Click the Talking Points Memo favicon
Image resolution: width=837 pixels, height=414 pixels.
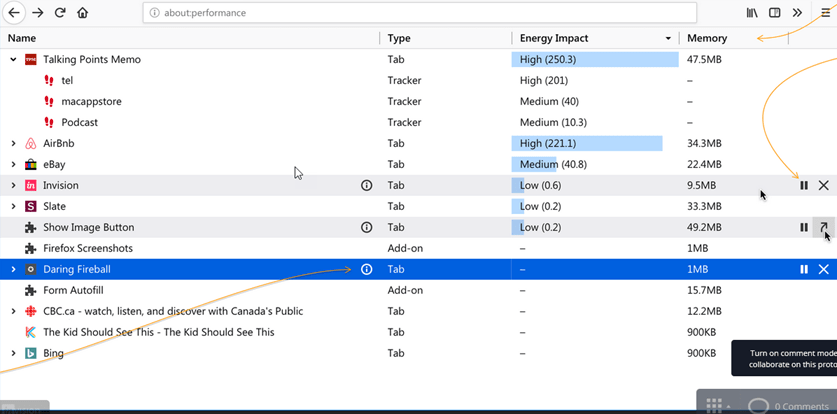(x=30, y=59)
